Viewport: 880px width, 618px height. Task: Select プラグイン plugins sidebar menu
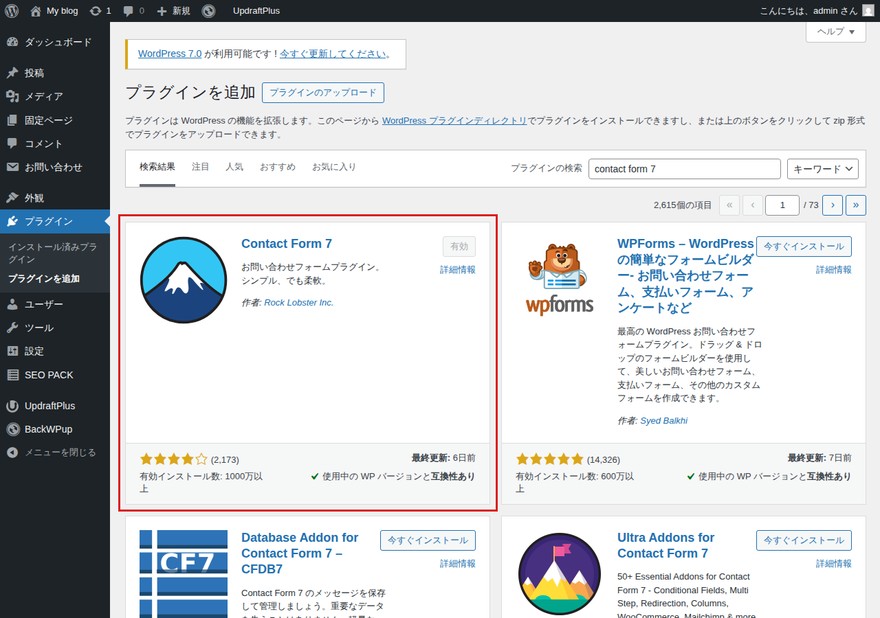coord(55,221)
